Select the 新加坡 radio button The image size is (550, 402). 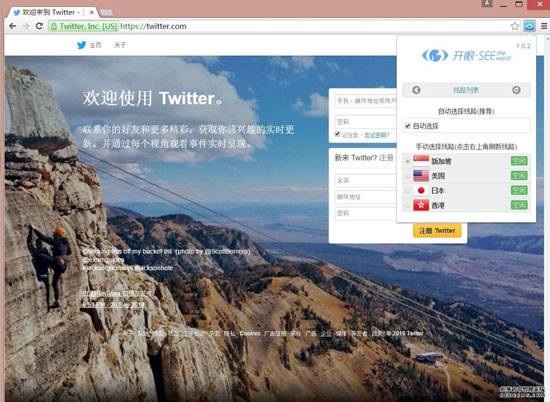[407, 161]
